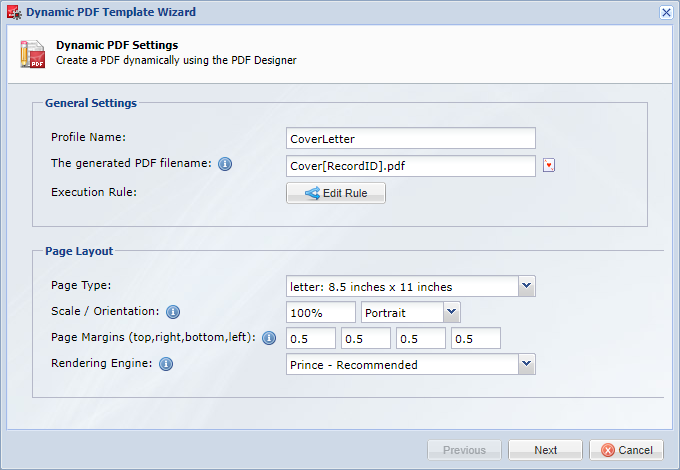This screenshot has width=680, height=470.
Task: Click the wizard app icon in title bar
Action: pos(14,12)
